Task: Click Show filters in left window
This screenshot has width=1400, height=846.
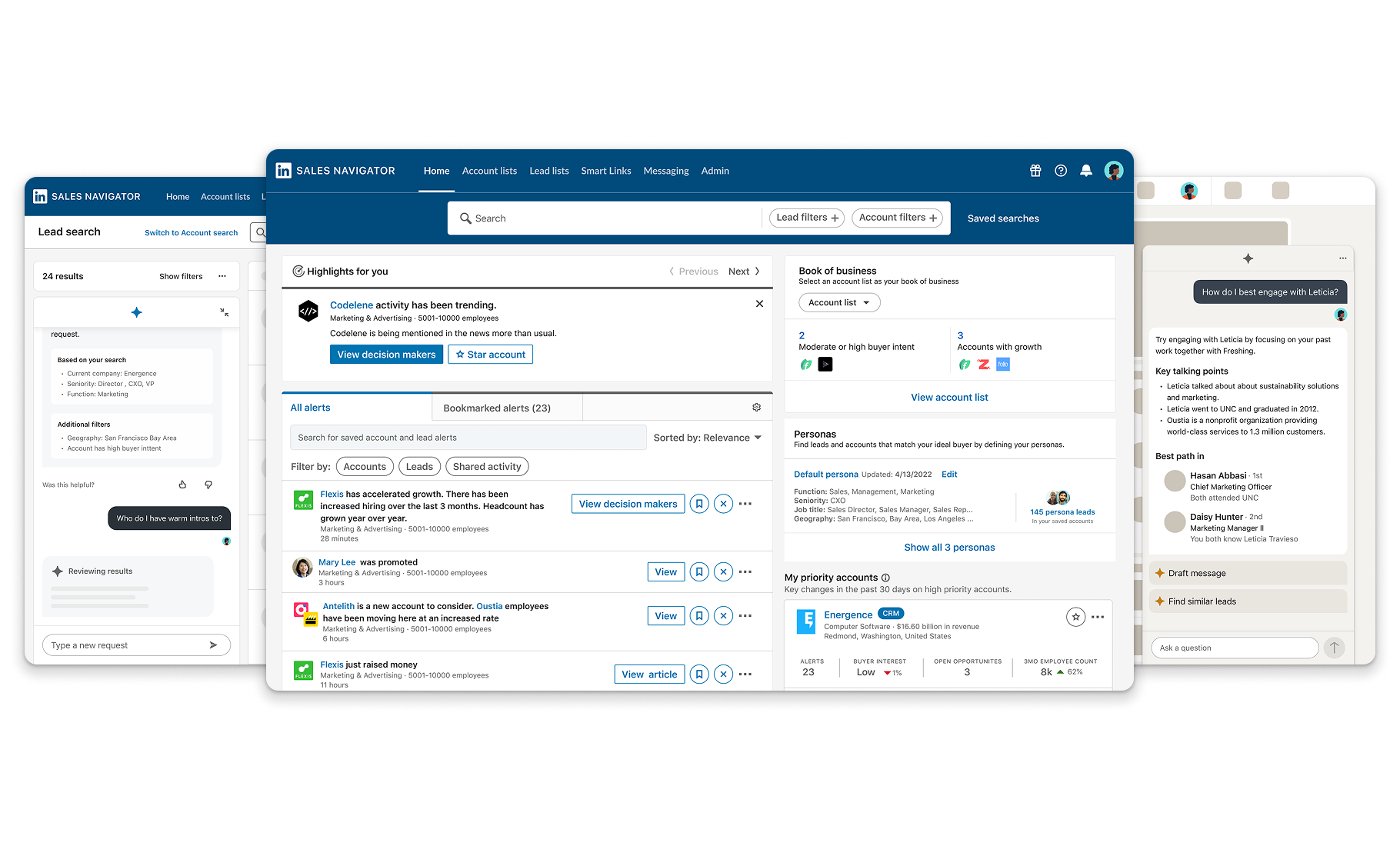Action: pyautogui.click(x=181, y=276)
